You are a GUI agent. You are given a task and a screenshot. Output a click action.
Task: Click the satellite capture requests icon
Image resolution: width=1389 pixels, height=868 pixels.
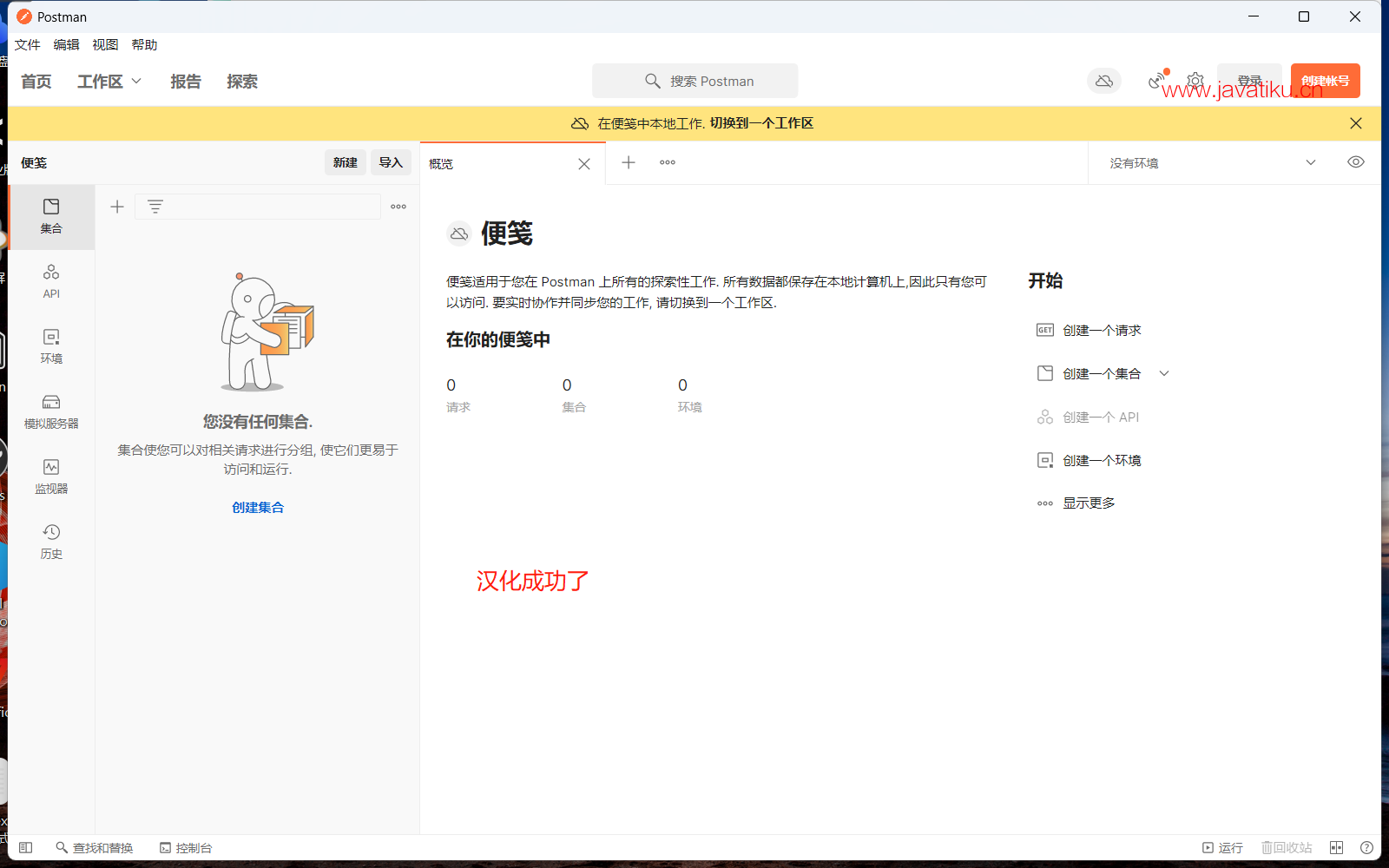tap(1156, 81)
